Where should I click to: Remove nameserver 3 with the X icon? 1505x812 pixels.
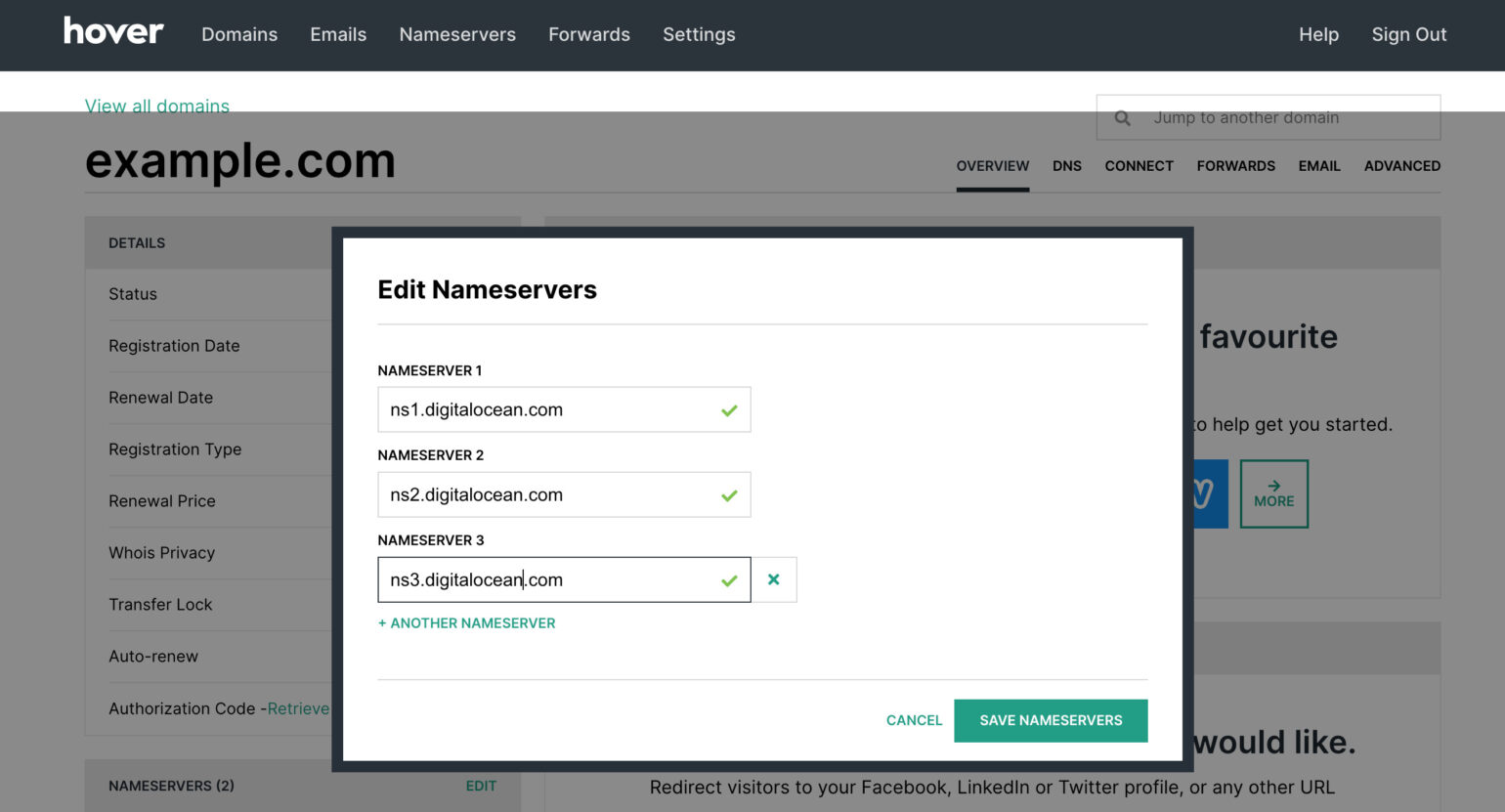(774, 579)
